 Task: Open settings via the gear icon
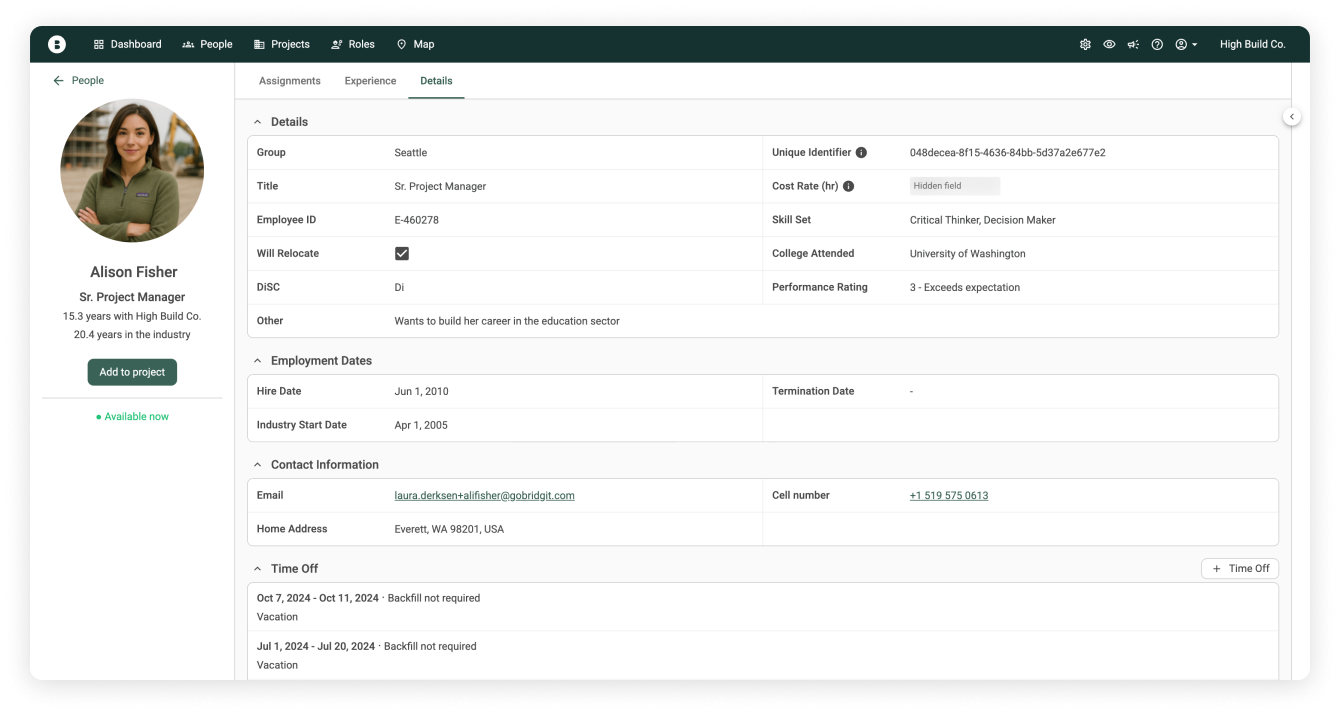(1085, 45)
